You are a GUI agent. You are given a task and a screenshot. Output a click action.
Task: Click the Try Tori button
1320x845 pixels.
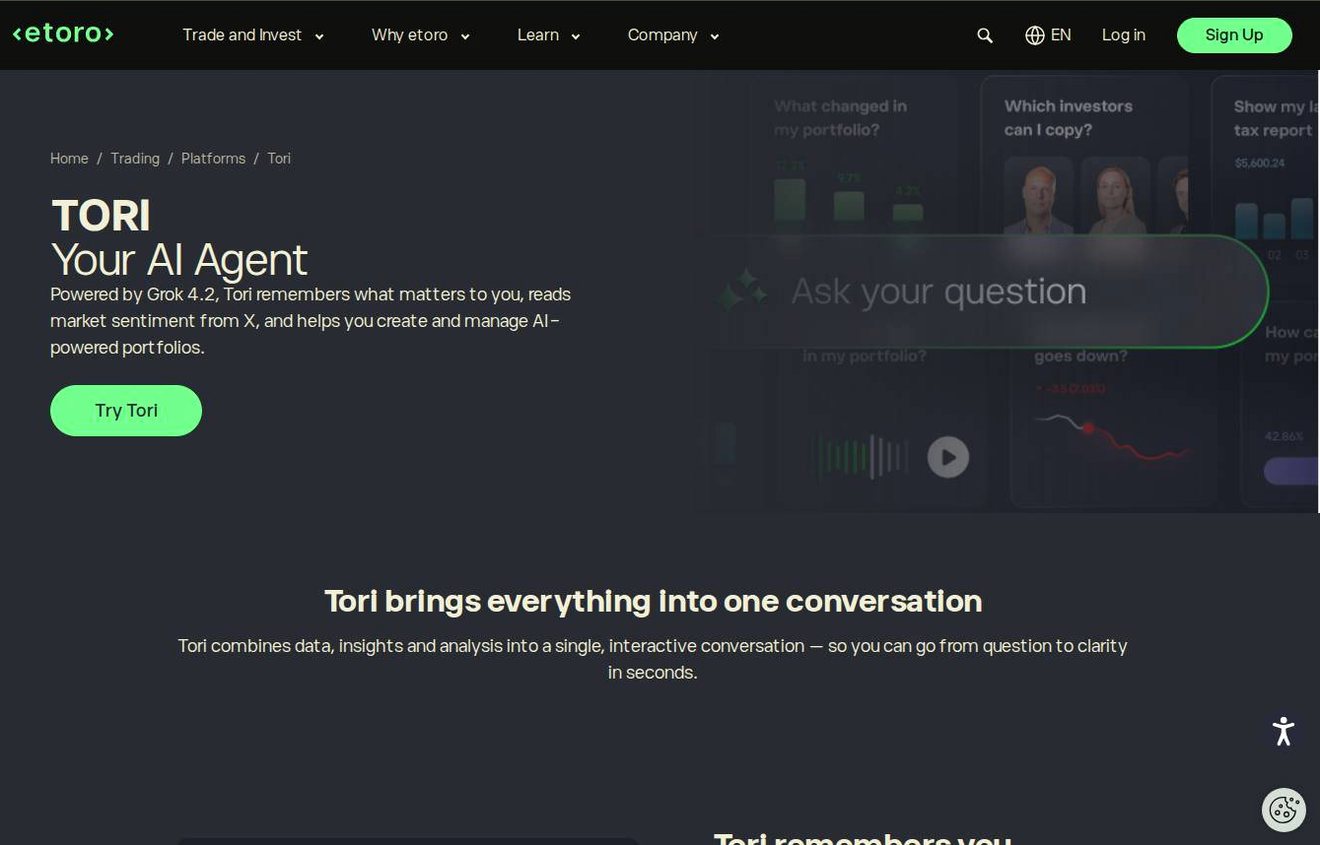pos(126,410)
